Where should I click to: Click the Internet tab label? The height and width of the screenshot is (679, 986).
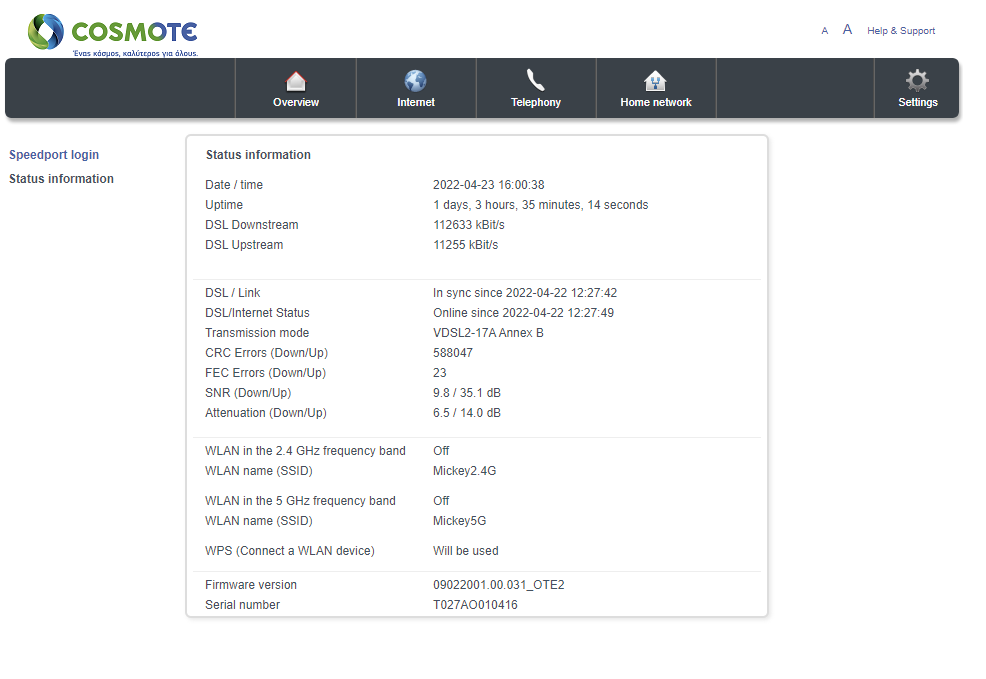416,102
